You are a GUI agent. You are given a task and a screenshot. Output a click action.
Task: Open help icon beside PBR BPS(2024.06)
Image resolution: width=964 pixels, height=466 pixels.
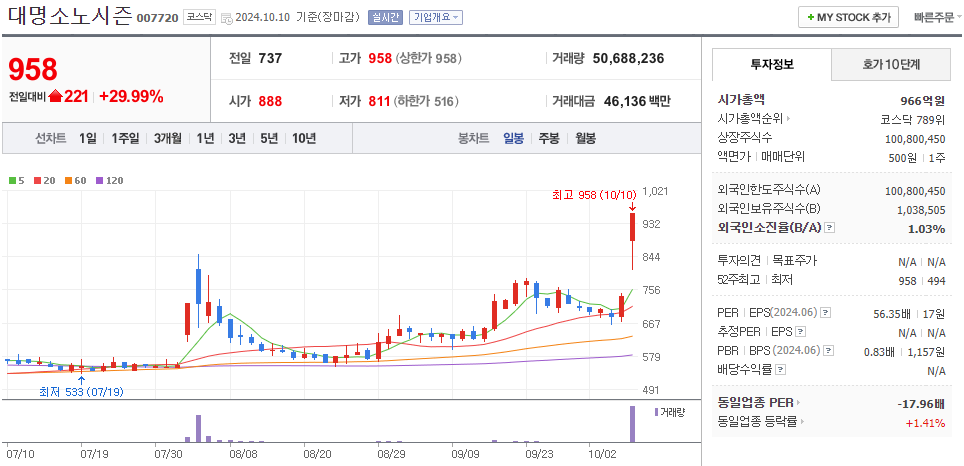coord(829,351)
